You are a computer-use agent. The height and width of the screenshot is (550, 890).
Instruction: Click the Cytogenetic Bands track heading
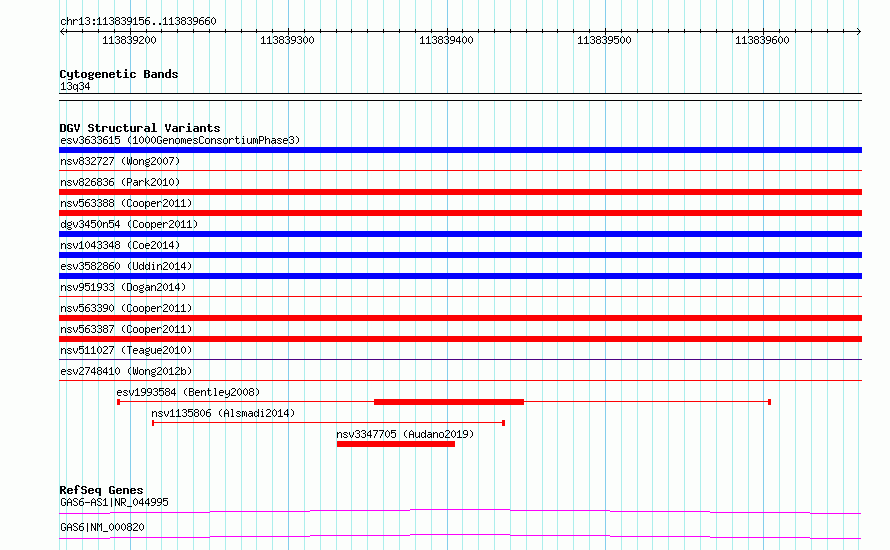click(119, 74)
